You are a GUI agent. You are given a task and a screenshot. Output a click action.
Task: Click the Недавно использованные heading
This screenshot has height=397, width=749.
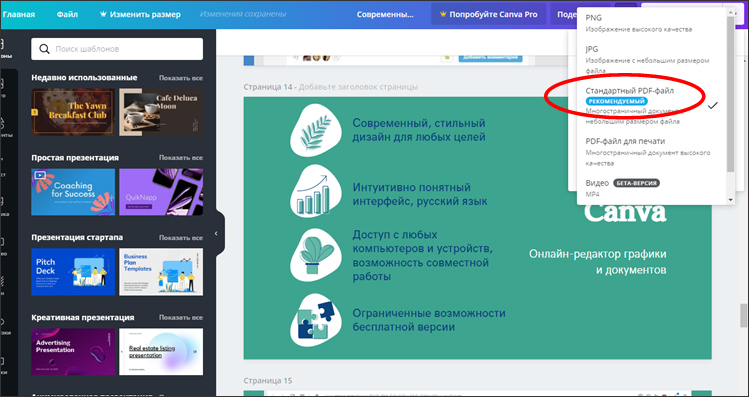pos(84,77)
